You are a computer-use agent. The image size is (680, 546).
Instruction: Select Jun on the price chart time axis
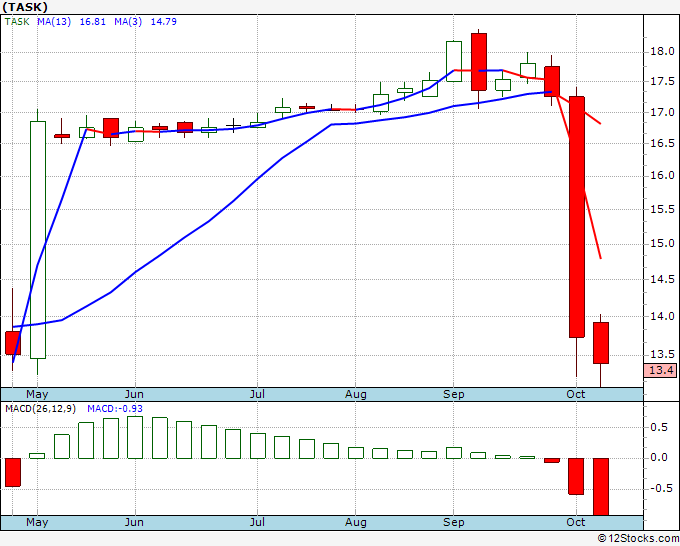pyautogui.click(x=134, y=394)
